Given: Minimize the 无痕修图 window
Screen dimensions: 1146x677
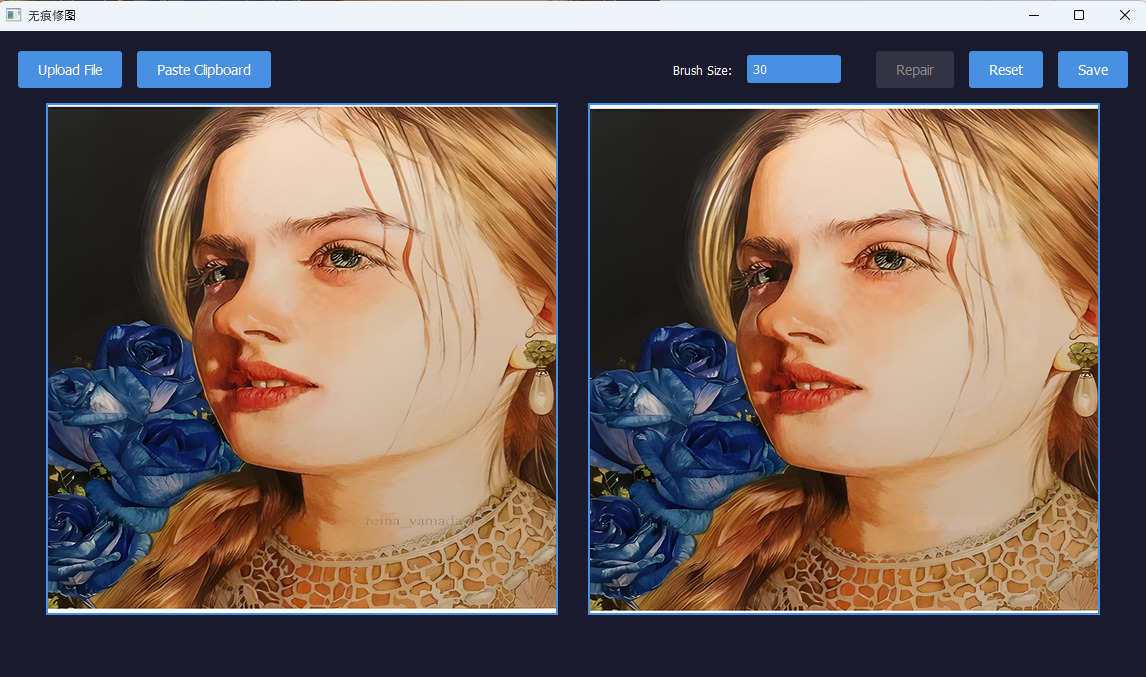Looking at the screenshot, I should pyautogui.click(x=1033, y=15).
